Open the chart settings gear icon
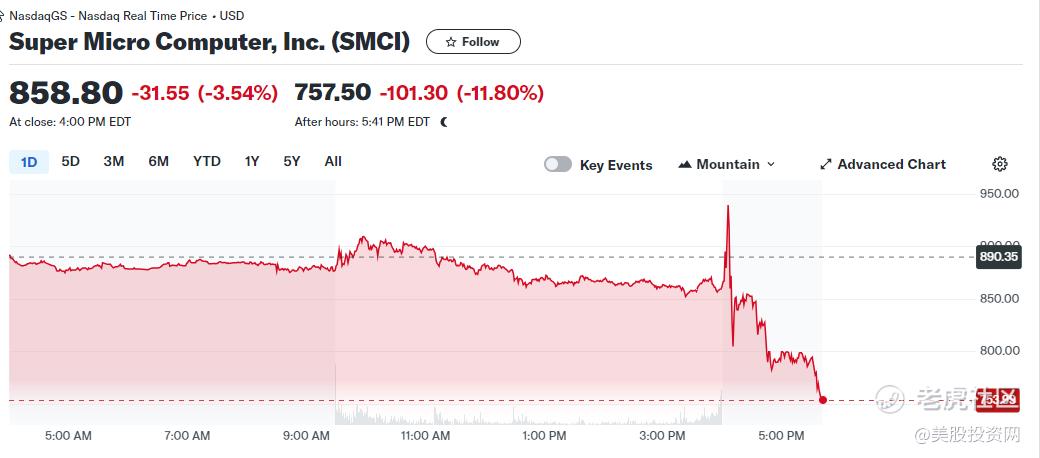 (x=999, y=165)
